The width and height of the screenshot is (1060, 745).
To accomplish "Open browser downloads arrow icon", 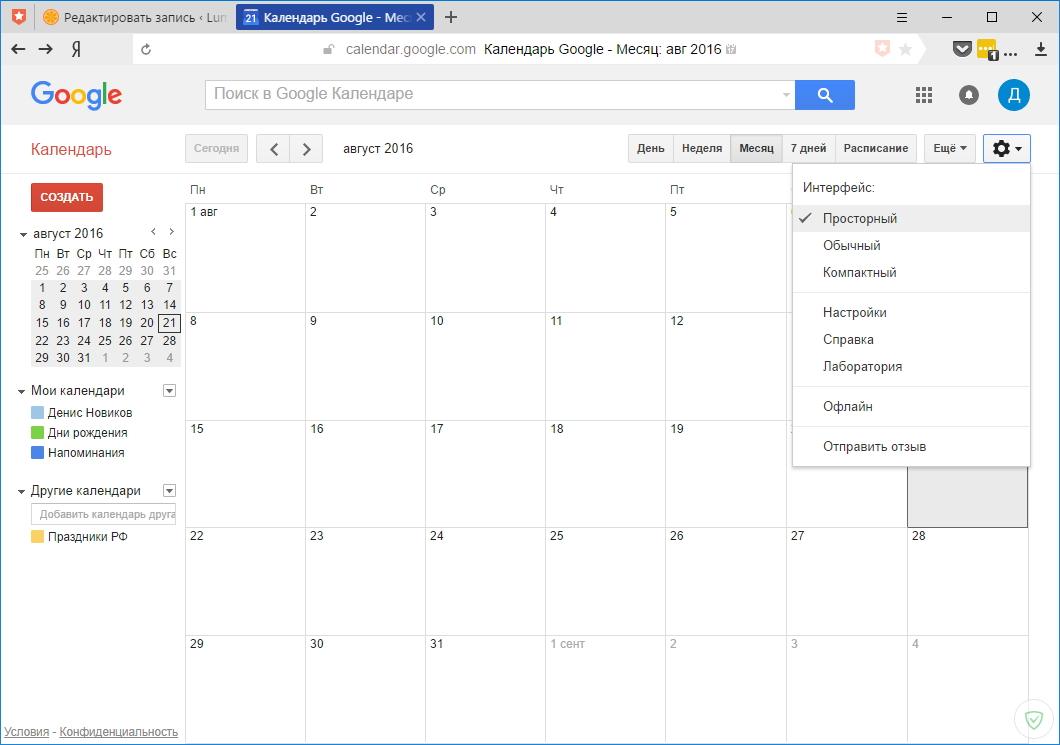I will pos(1041,49).
